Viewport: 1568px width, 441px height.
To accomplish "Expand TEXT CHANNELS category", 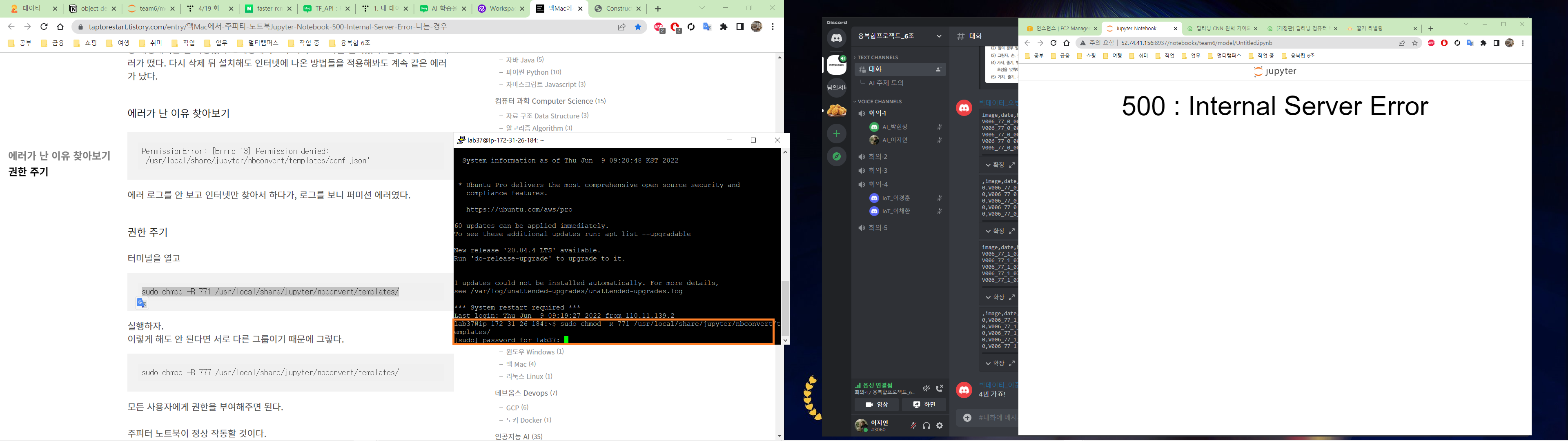I will [877, 57].
